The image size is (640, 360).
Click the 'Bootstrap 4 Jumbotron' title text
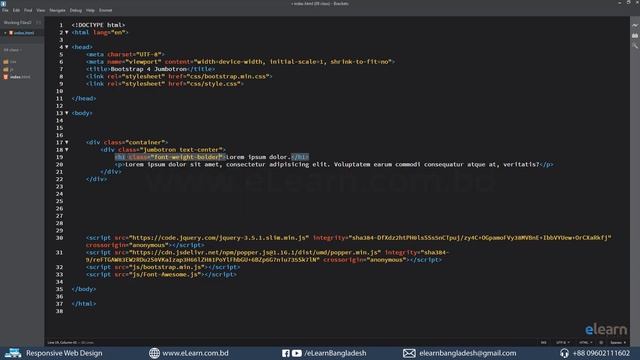(149, 69)
